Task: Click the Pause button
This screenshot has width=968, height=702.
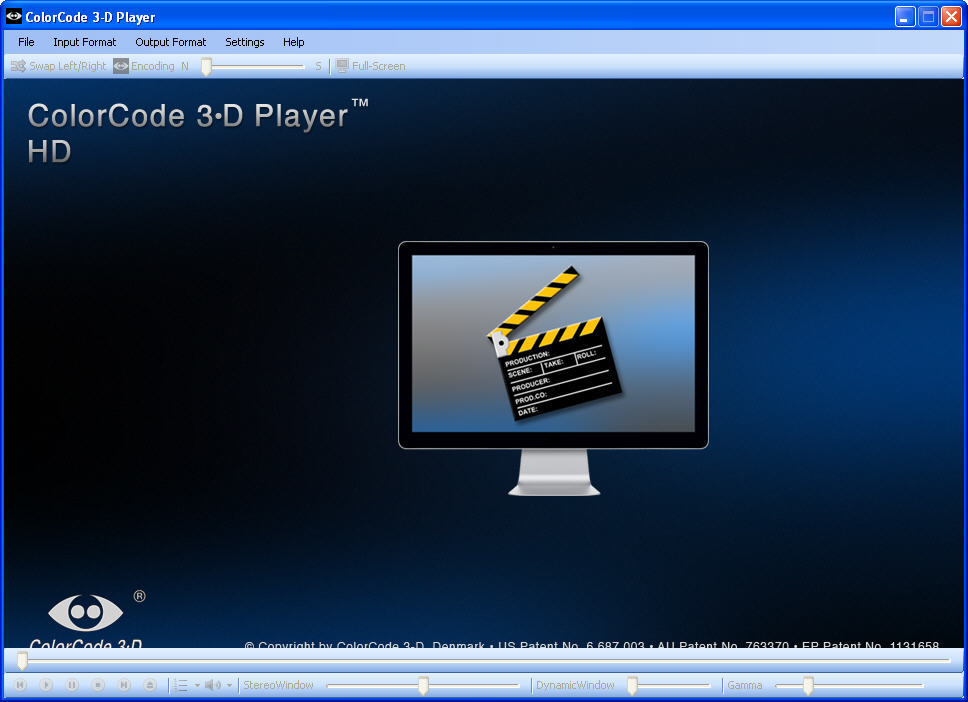Action: (x=72, y=685)
